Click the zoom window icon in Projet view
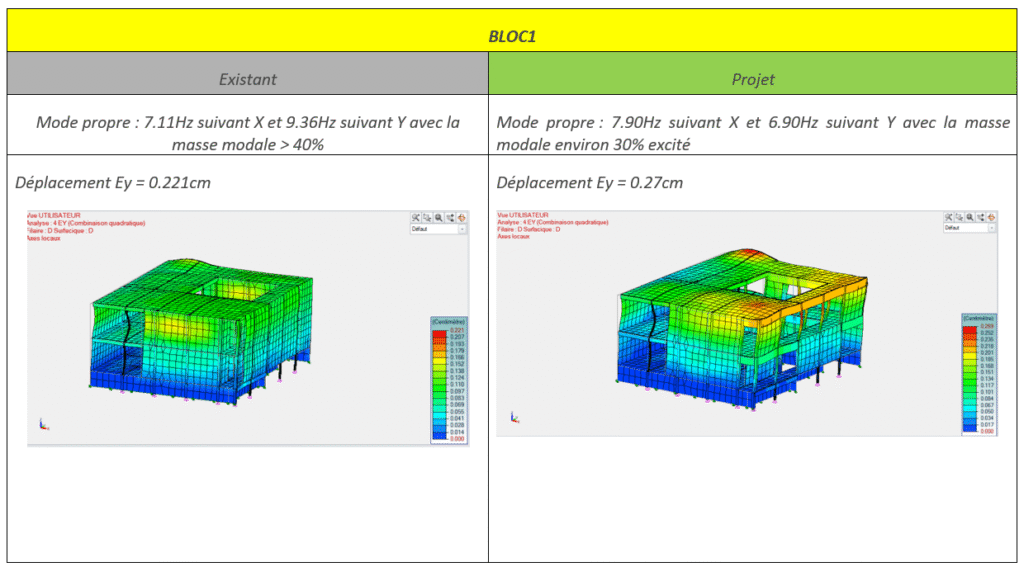 (x=959, y=217)
